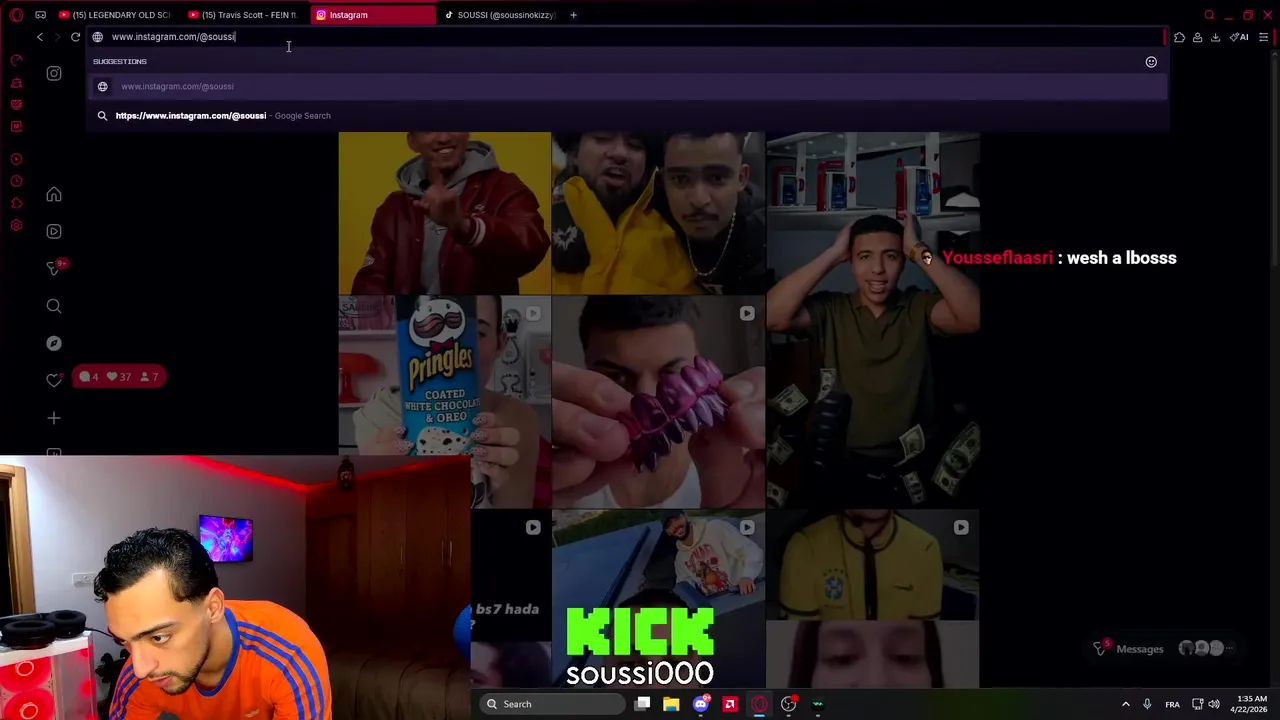The height and width of the screenshot is (720, 1280).
Task: Open a new browser tab
Action: point(573,15)
